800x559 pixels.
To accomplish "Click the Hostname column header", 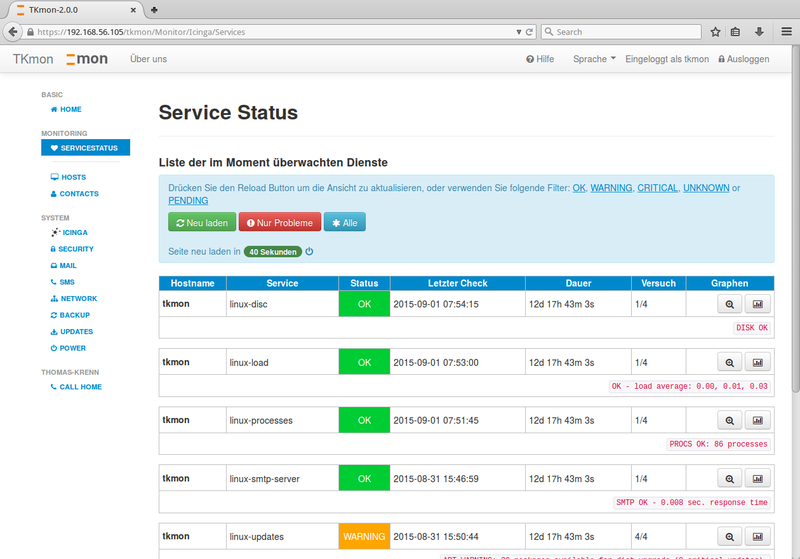I will [x=192, y=283].
